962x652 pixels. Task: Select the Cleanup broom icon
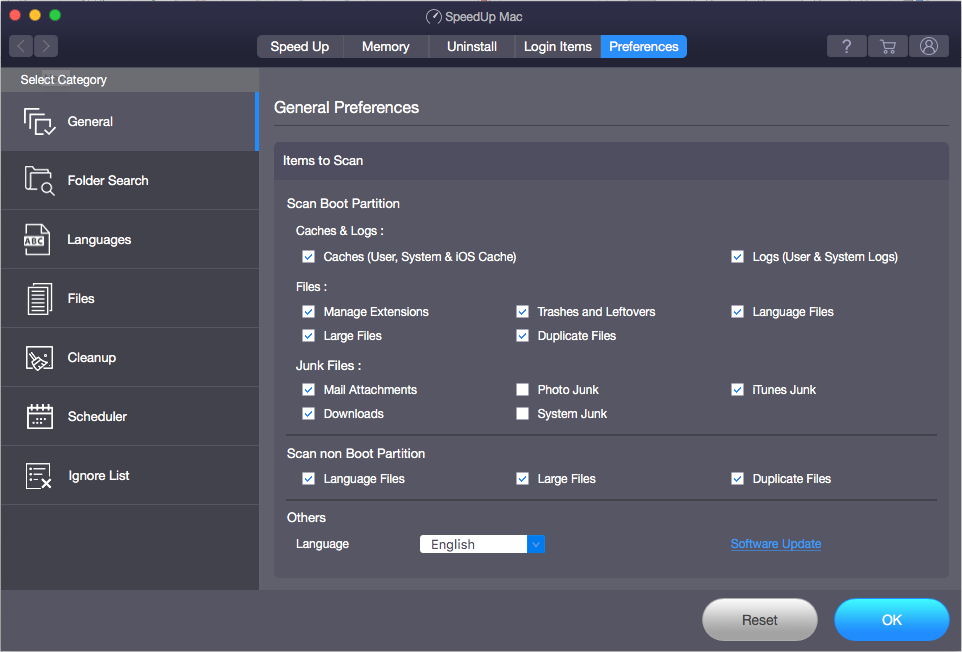point(39,358)
